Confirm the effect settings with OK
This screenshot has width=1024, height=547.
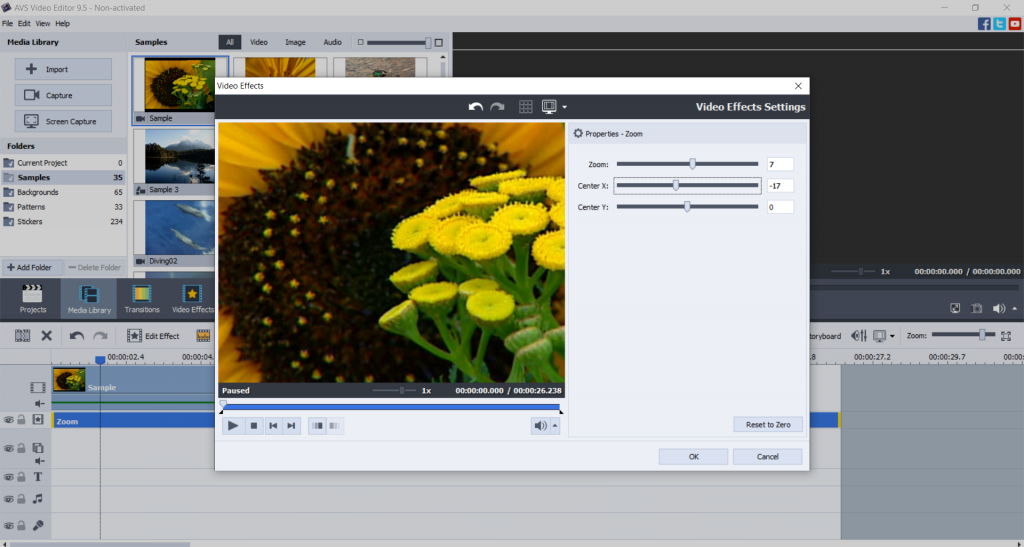pyautogui.click(x=693, y=456)
